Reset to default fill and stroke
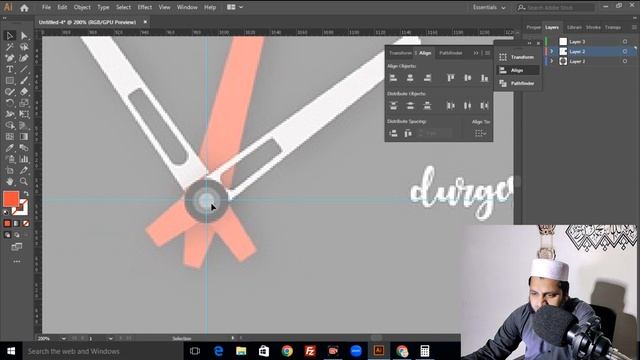 pyautogui.click(x=6, y=212)
